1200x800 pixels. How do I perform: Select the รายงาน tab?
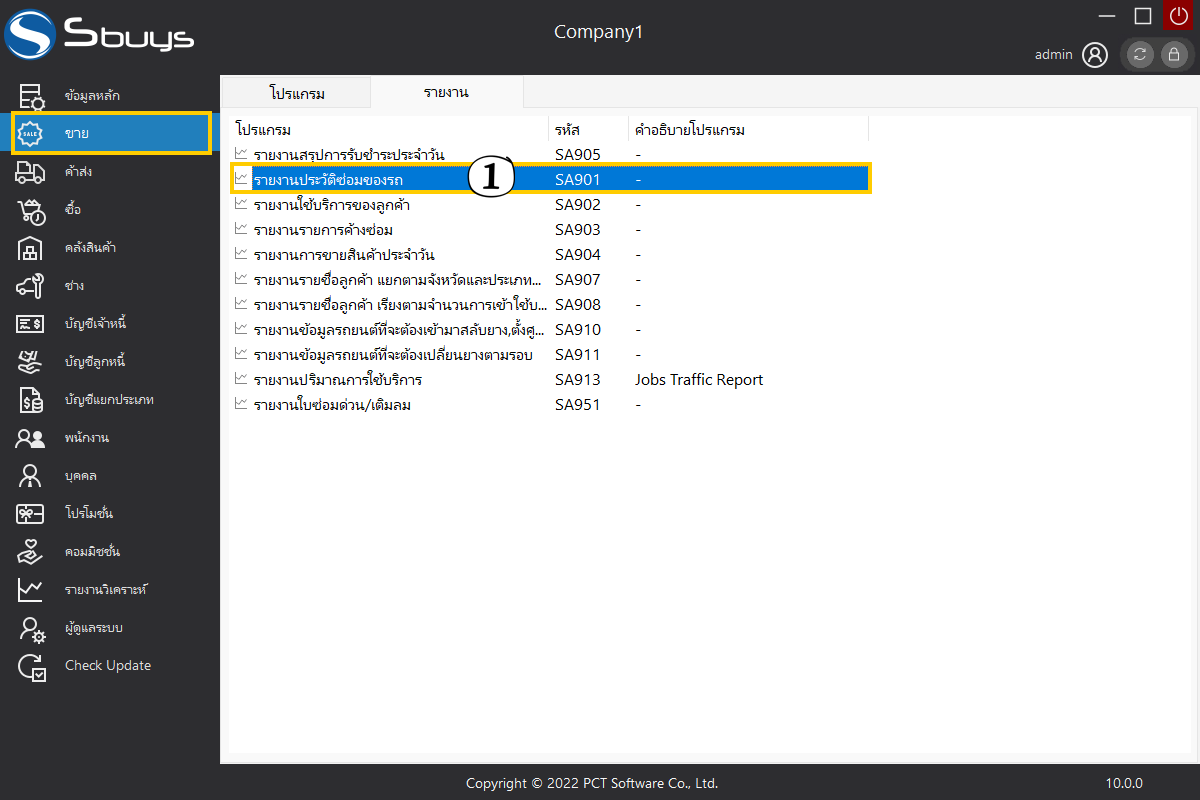[446, 92]
